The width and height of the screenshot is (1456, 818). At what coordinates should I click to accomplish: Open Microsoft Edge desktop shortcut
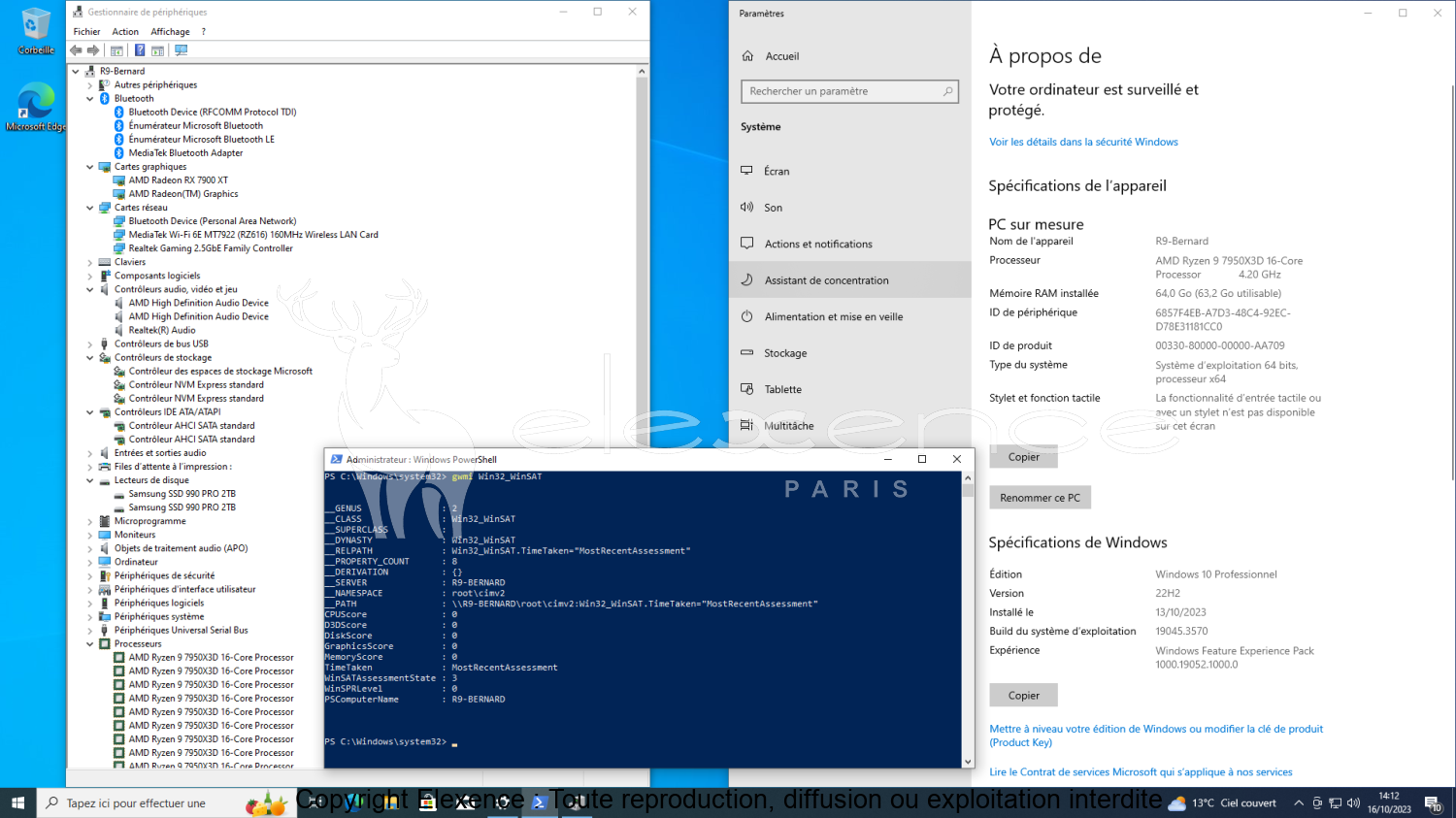[36, 107]
